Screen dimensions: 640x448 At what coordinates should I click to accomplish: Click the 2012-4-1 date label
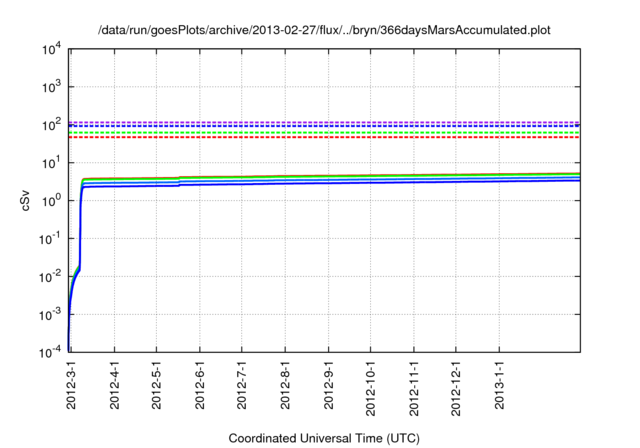pyautogui.click(x=115, y=385)
